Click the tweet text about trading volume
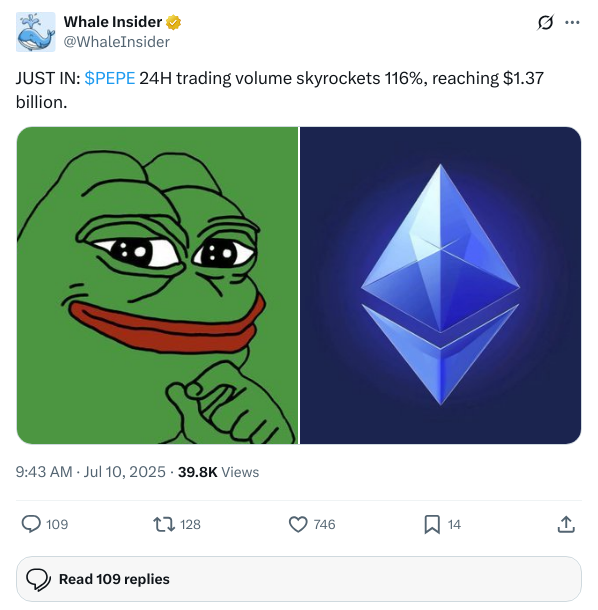Viewport: 598px width, 610px height. [x=279, y=90]
